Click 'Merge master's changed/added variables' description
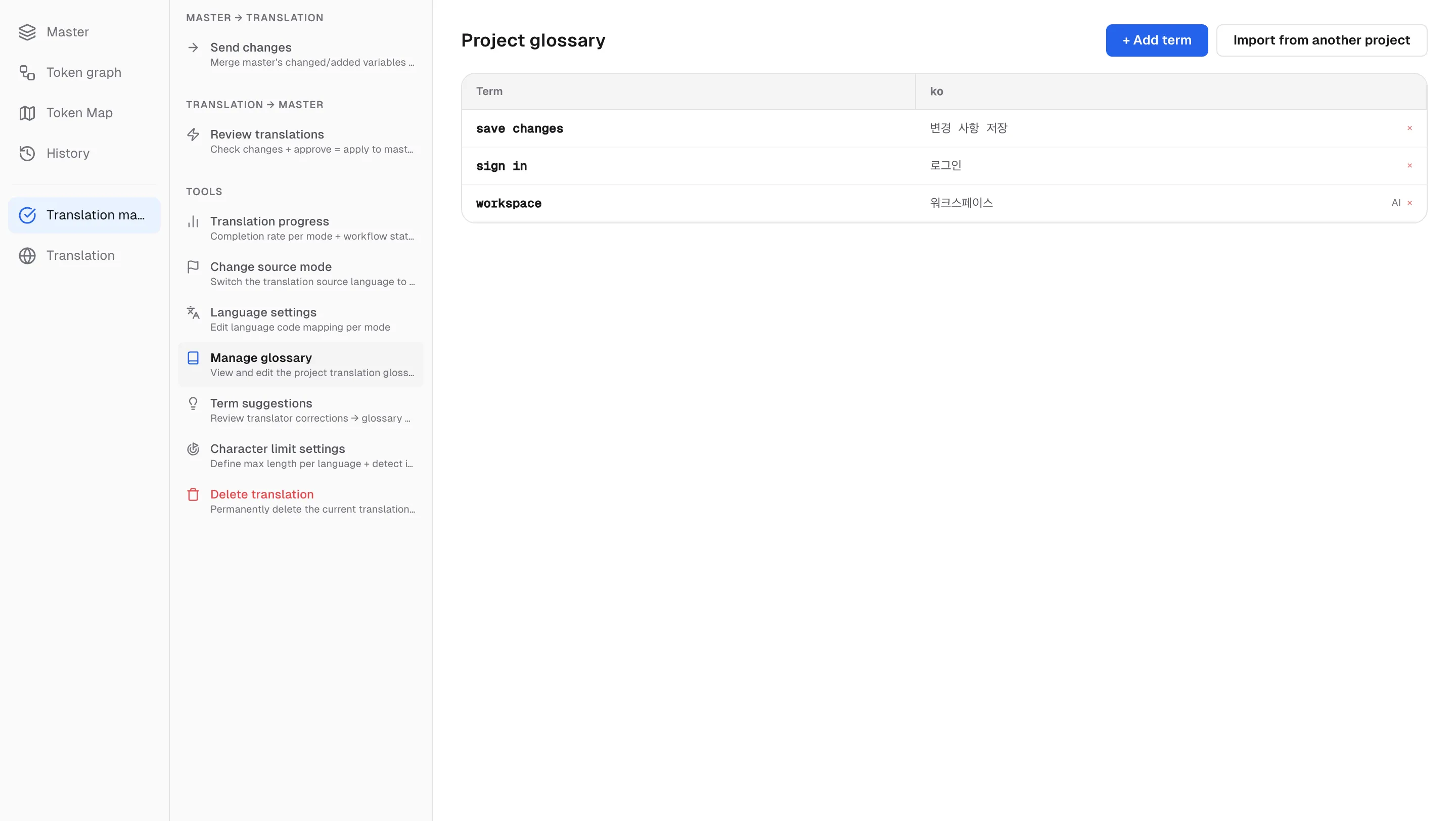The height and width of the screenshot is (821, 1456). coord(312,63)
